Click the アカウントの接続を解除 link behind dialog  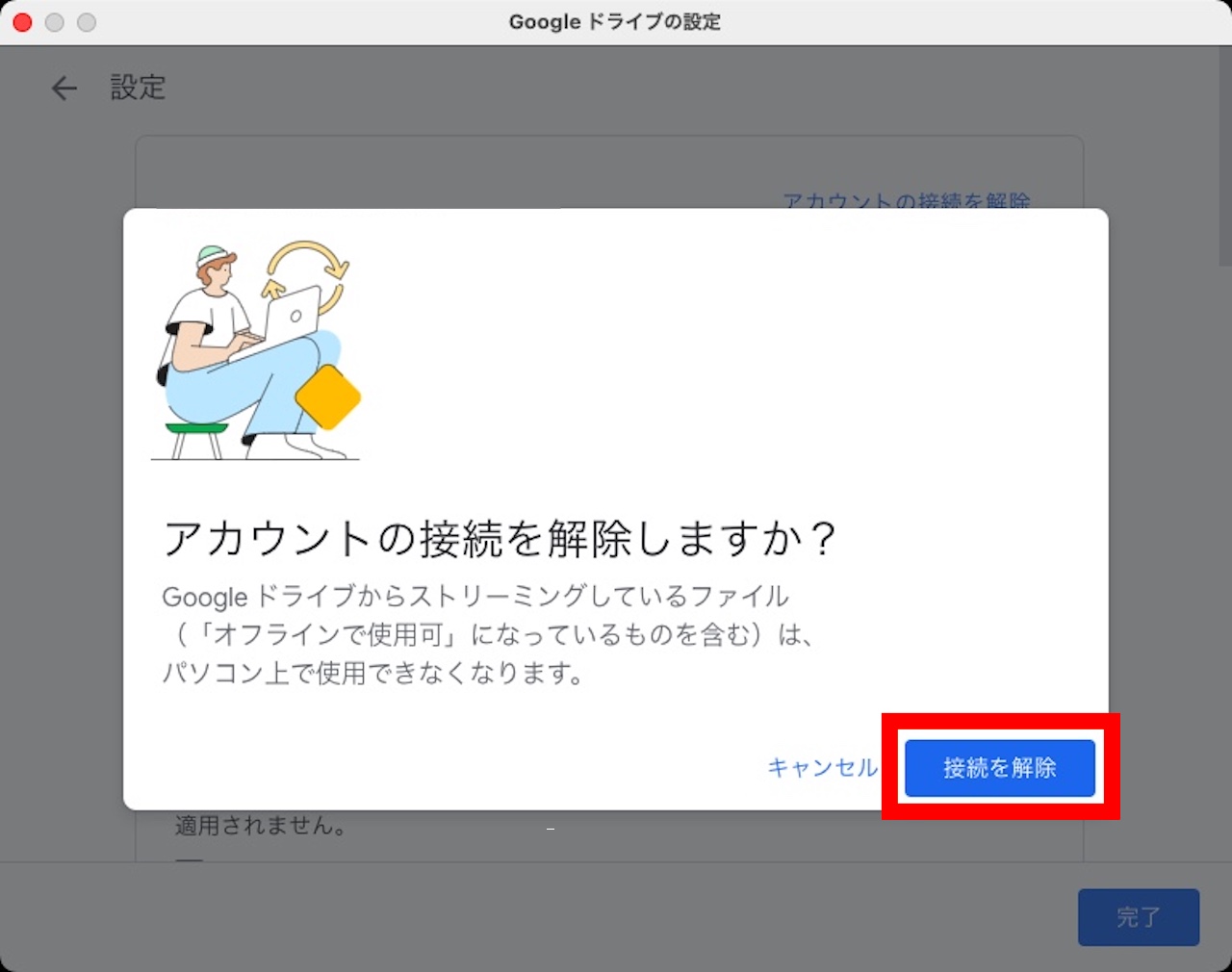[906, 200]
